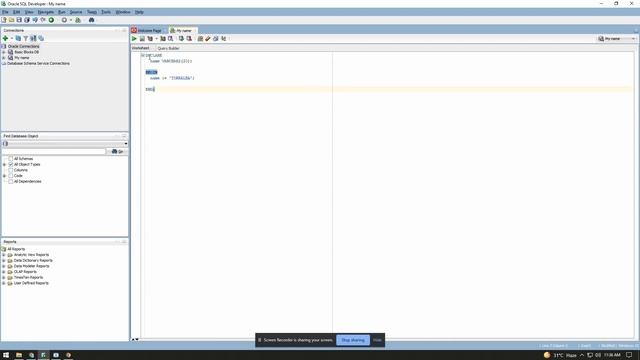Expand Analytic View Reports folder
The image size is (640, 360).
4,255
